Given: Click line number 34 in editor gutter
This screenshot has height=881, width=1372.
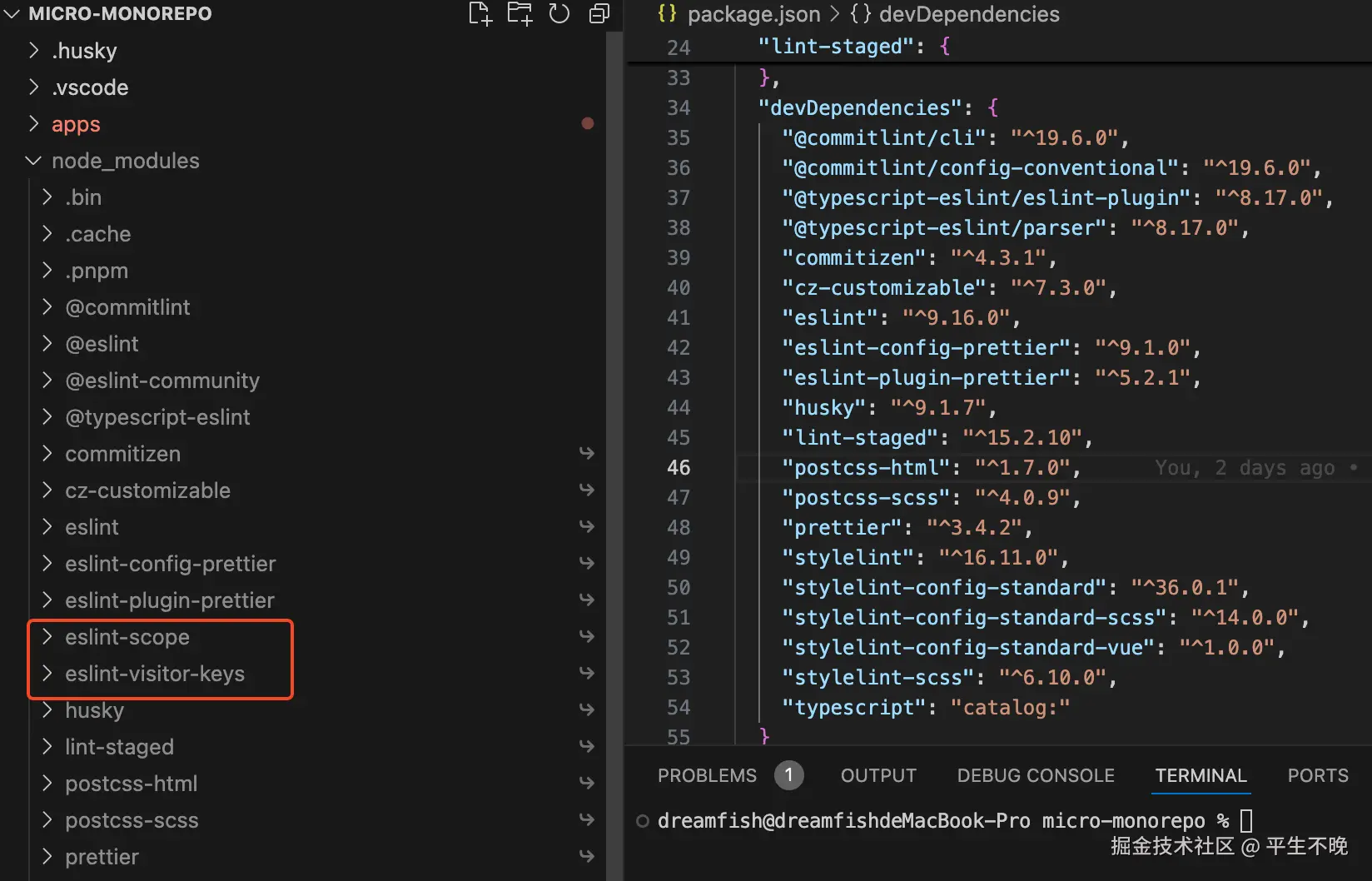Looking at the screenshot, I should (x=679, y=107).
